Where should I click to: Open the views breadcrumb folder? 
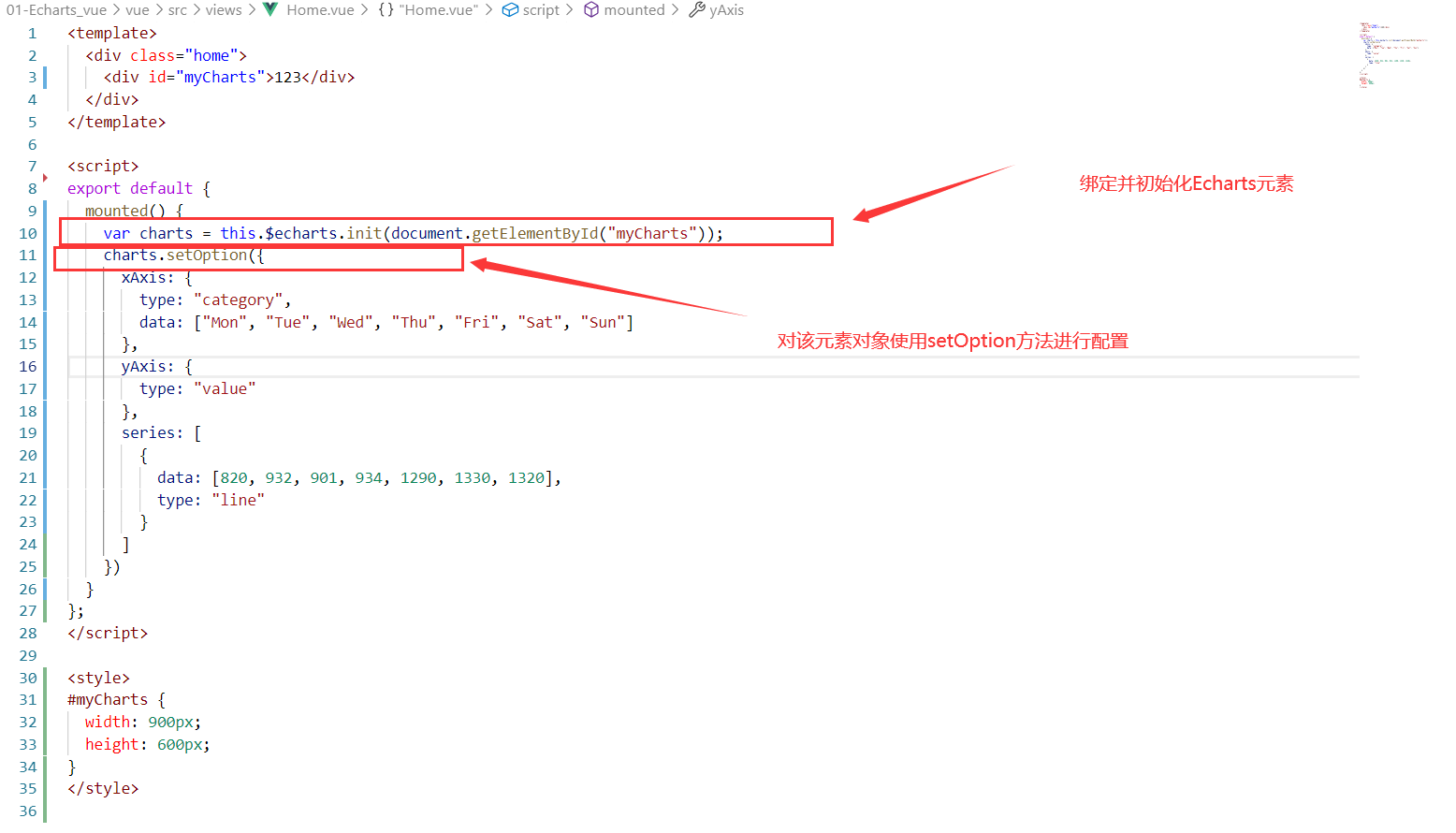coord(224,10)
